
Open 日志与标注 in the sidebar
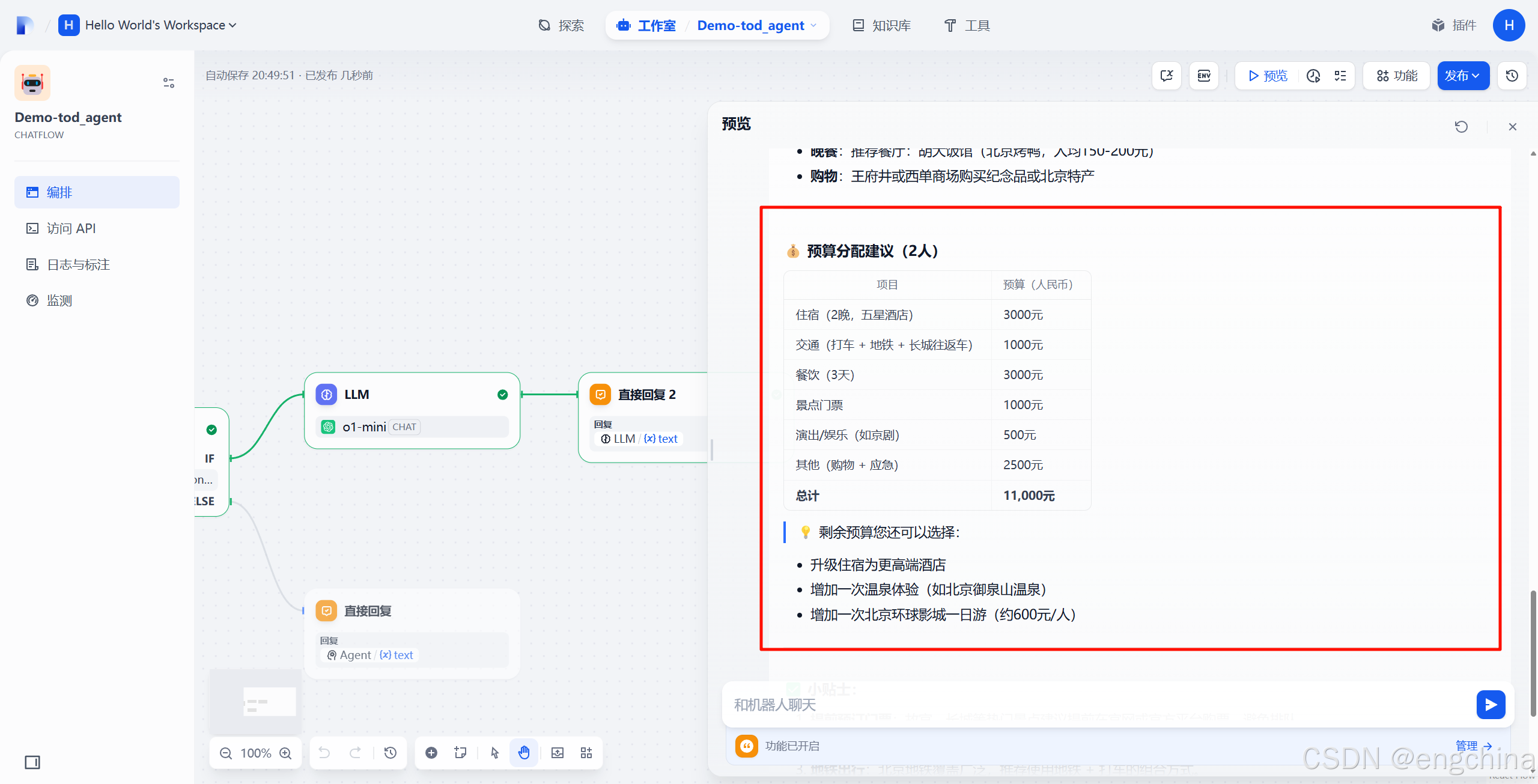click(x=78, y=264)
